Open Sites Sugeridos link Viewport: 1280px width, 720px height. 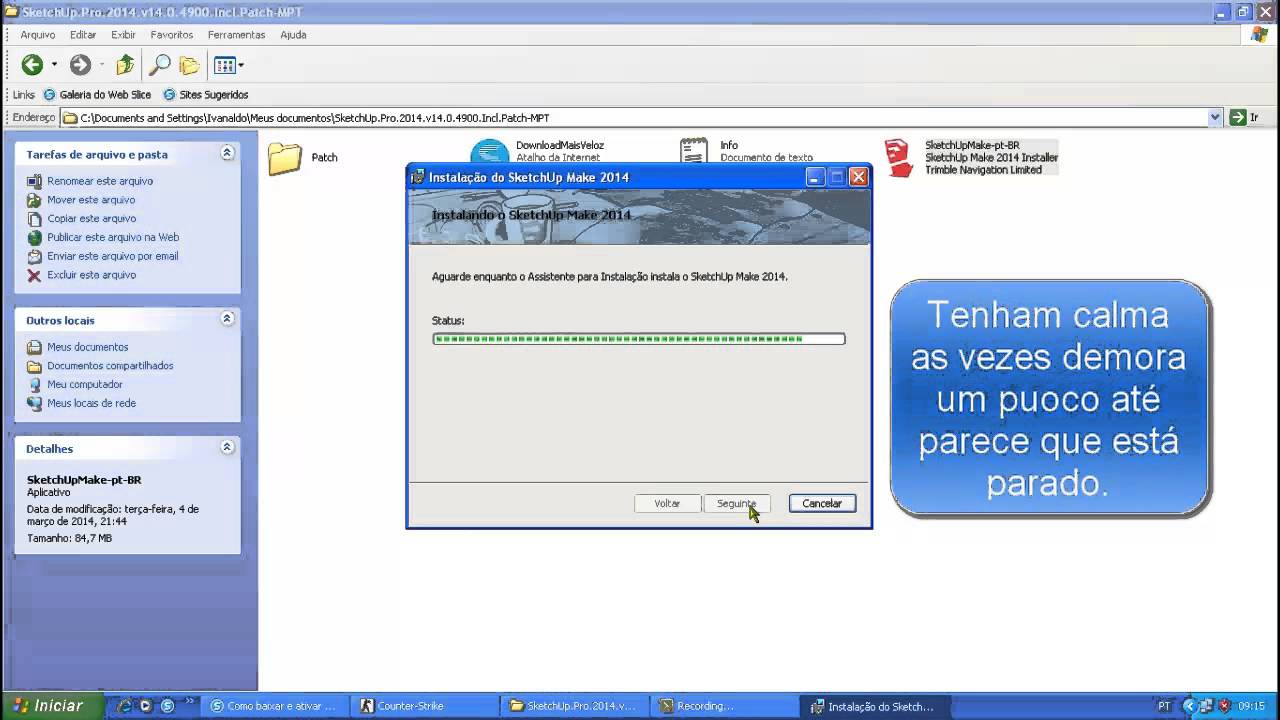(x=205, y=95)
